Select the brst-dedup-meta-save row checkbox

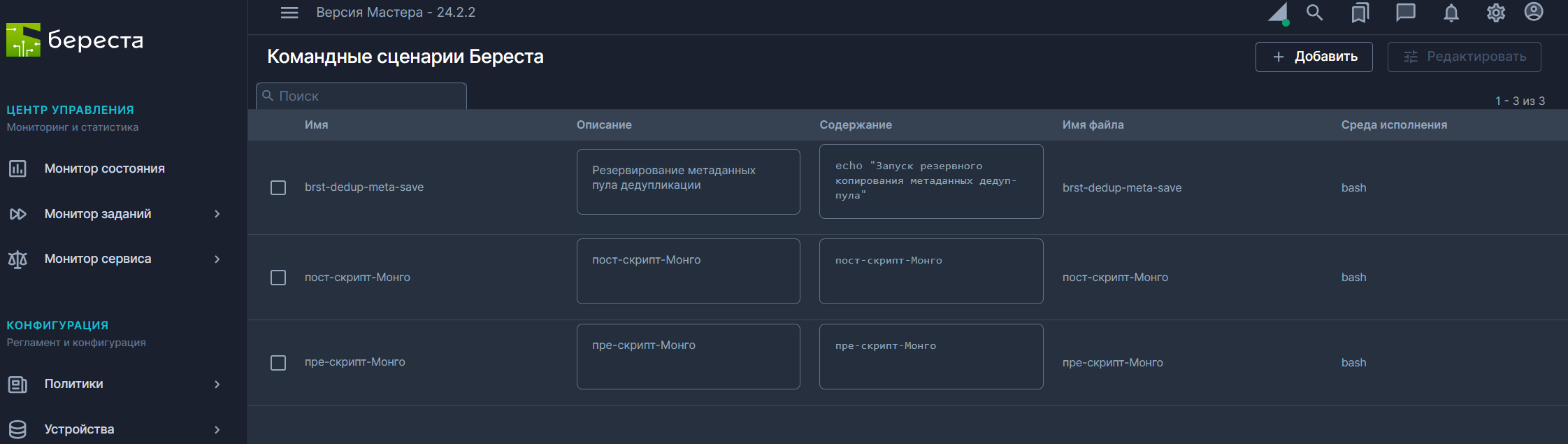coord(278,188)
